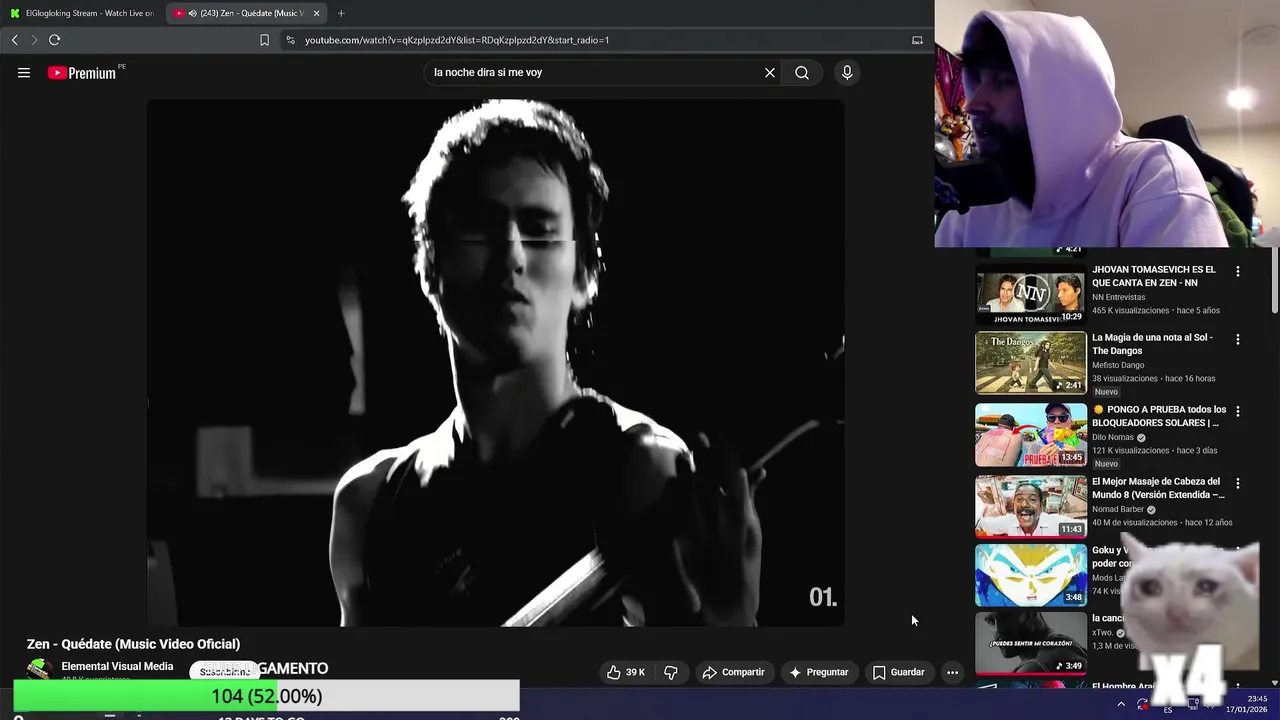1280x720 pixels.
Task: Click the Suscribirme subscribe button
Action: click(225, 671)
